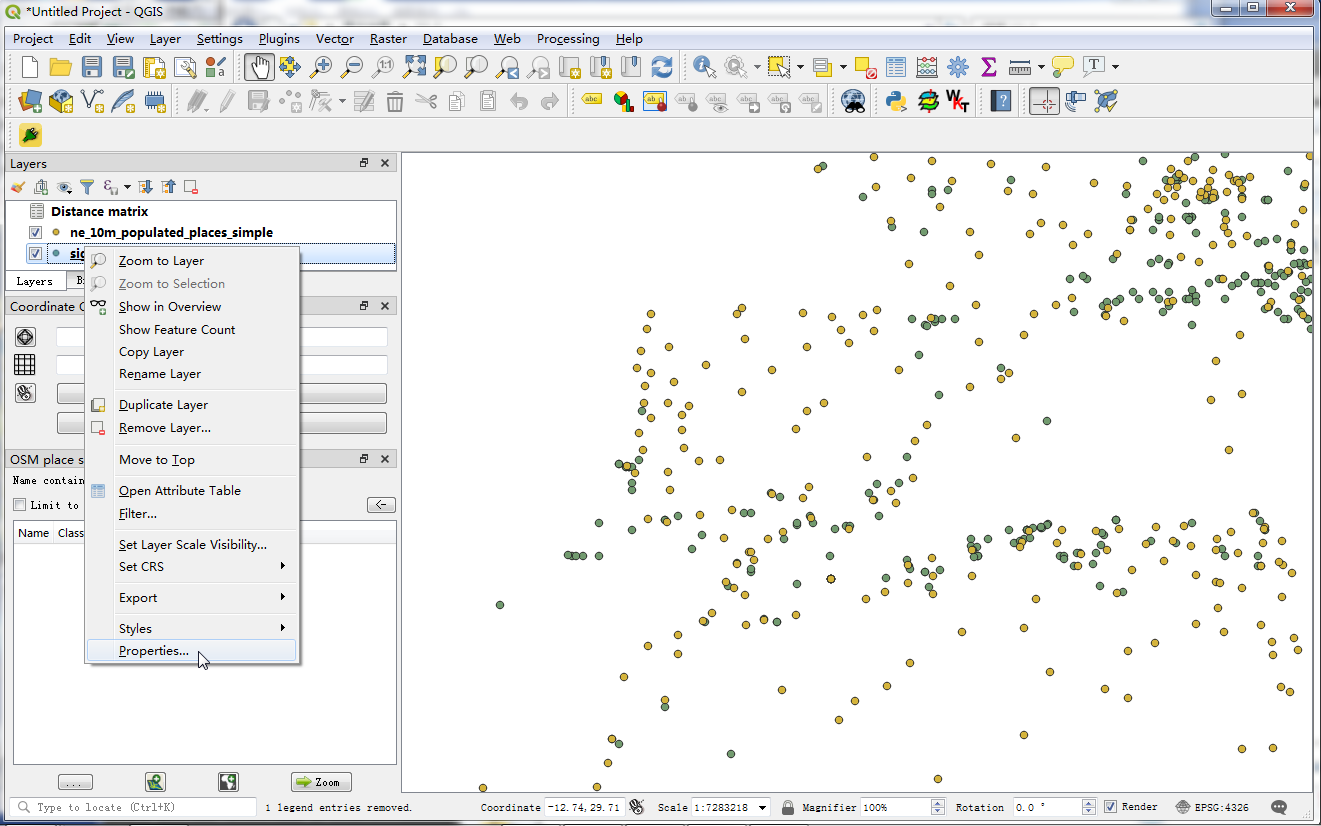Open the Vector menu
This screenshot has height=826, width=1321.
click(335, 39)
